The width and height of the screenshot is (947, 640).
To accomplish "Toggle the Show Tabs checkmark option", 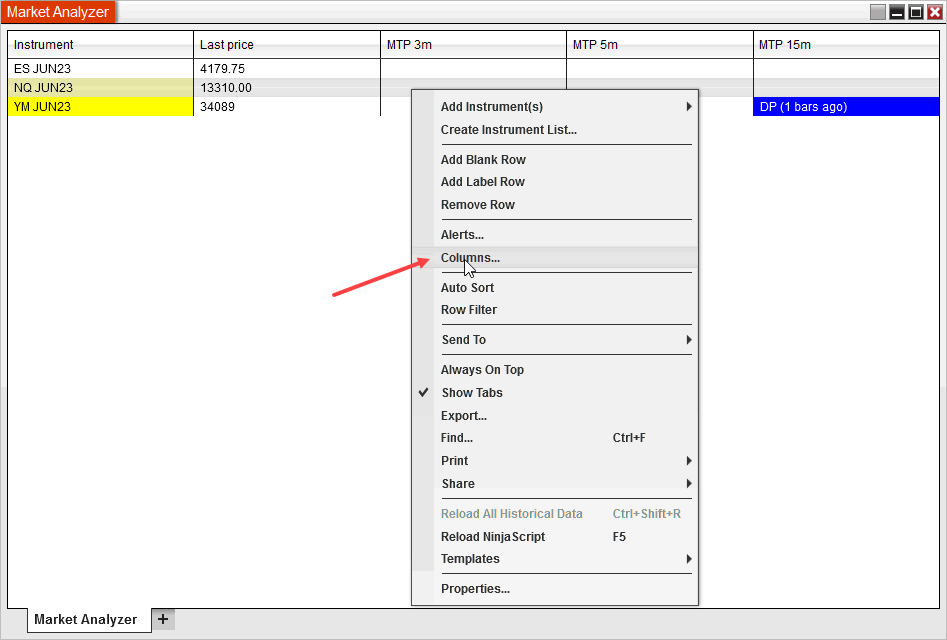I will pos(472,393).
